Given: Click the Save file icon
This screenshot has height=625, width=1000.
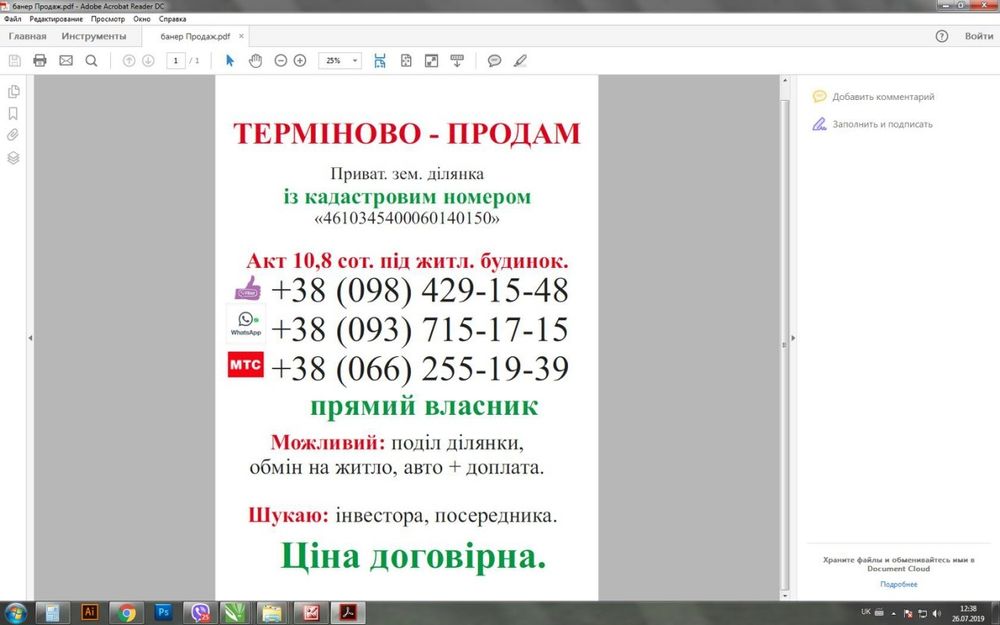Looking at the screenshot, I should coord(15,61).
